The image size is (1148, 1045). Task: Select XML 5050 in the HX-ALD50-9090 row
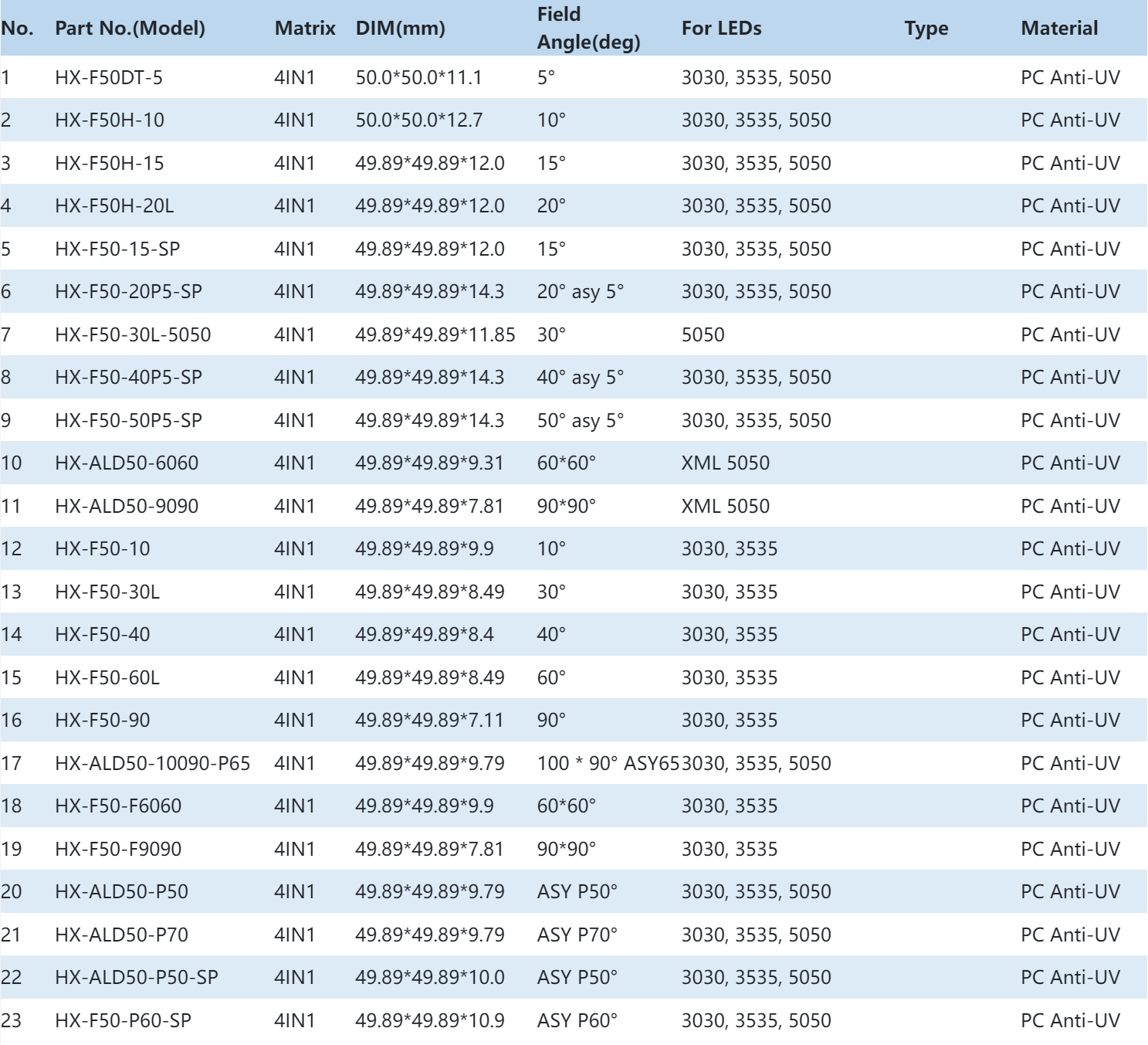(725, 507)
